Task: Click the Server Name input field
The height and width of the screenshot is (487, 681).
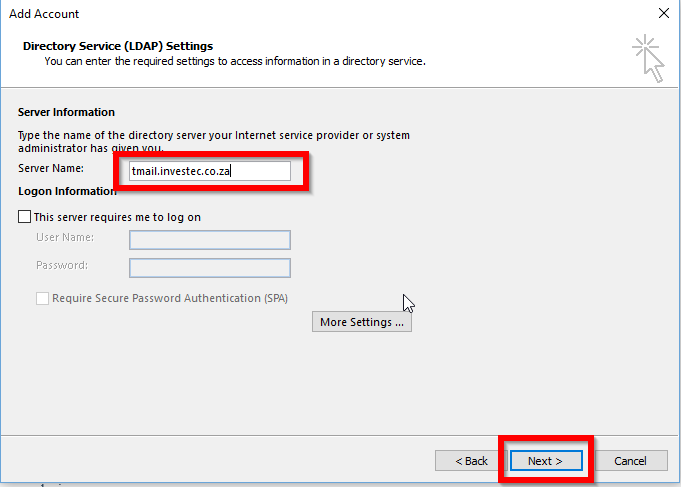Action: tap(210, 171)
